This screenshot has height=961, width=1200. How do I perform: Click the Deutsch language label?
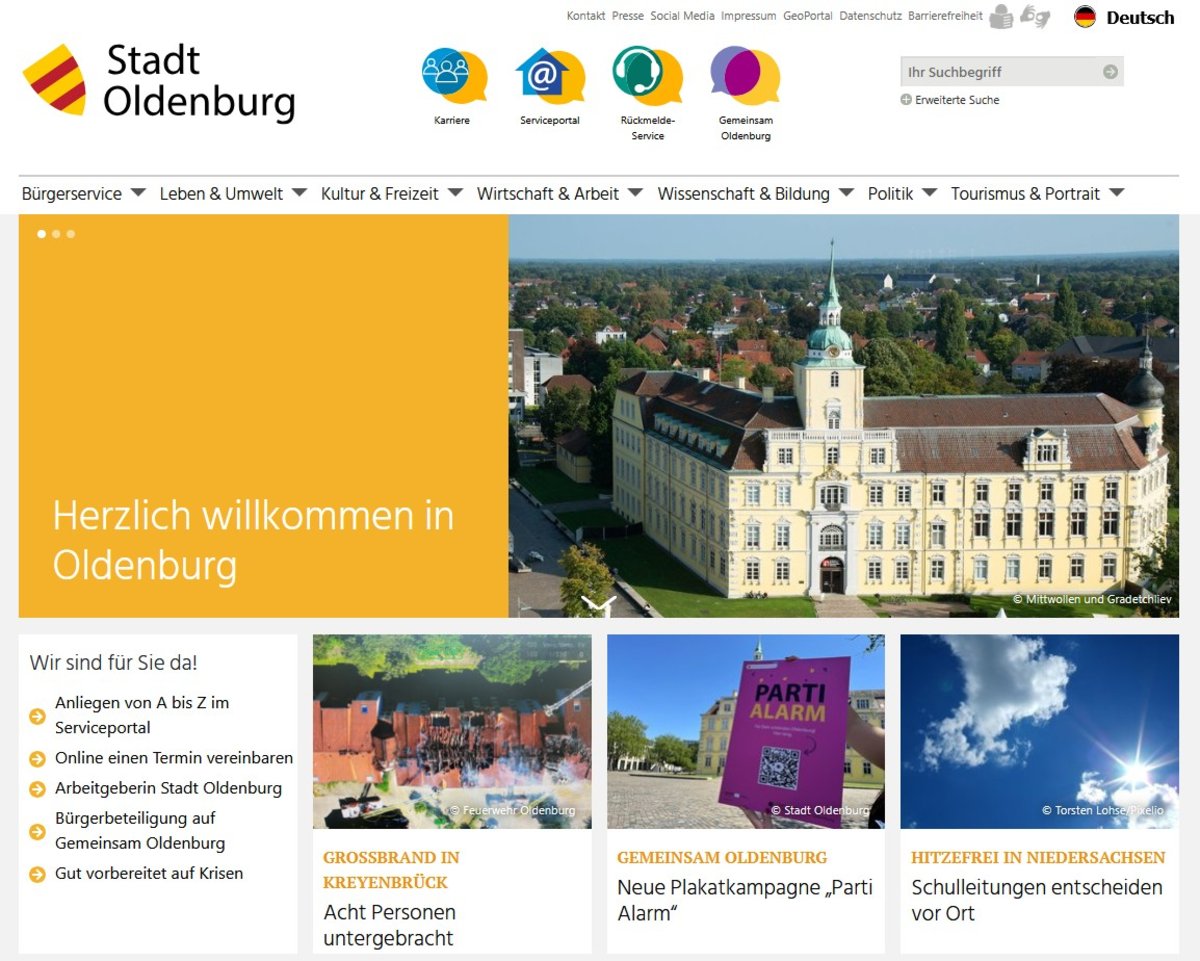[1140, 18]
